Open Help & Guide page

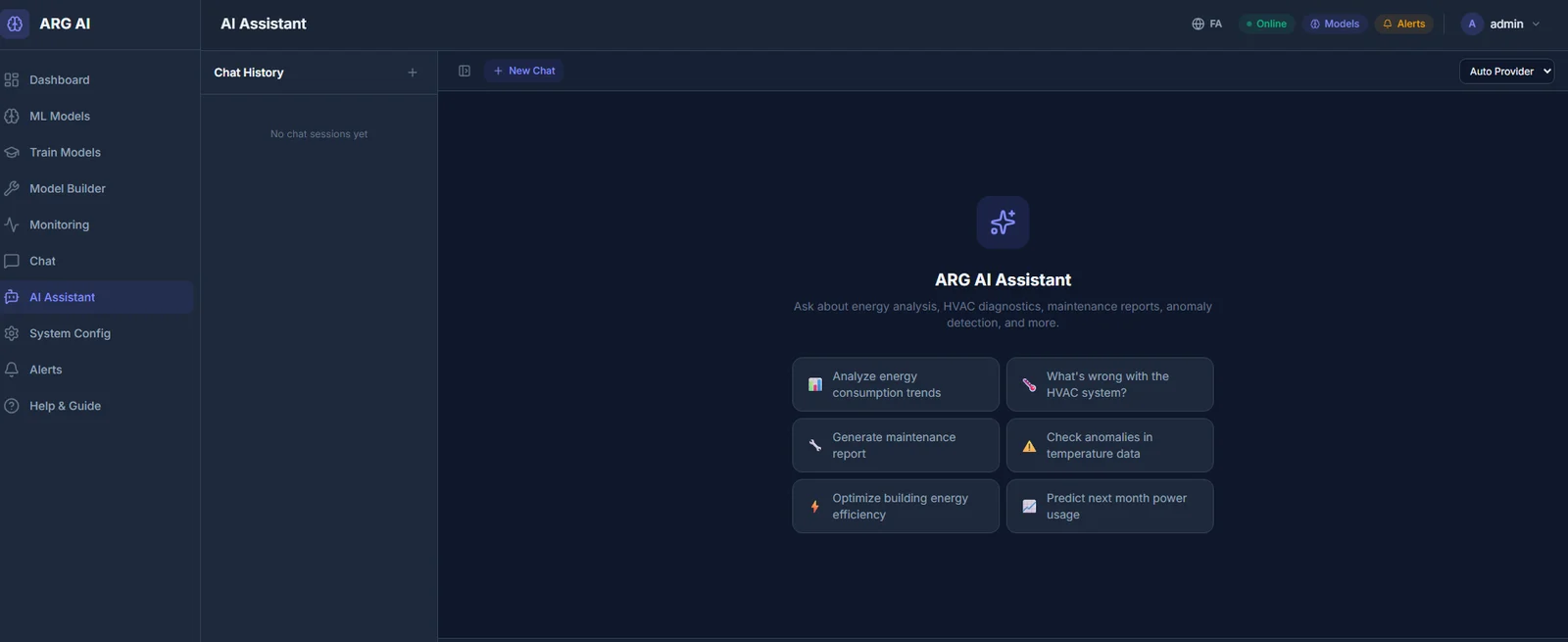point(97,406)
